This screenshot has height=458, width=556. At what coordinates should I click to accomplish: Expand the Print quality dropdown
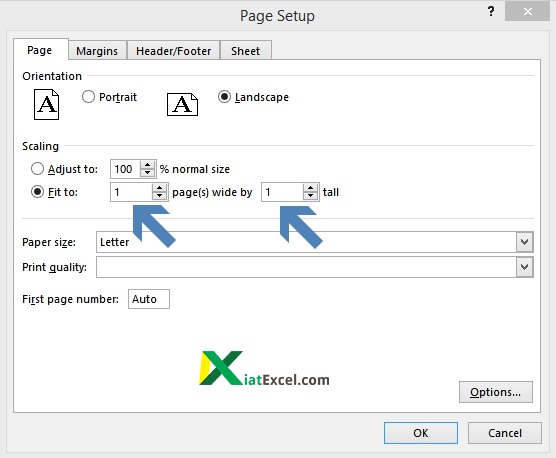tap(524, 267)
